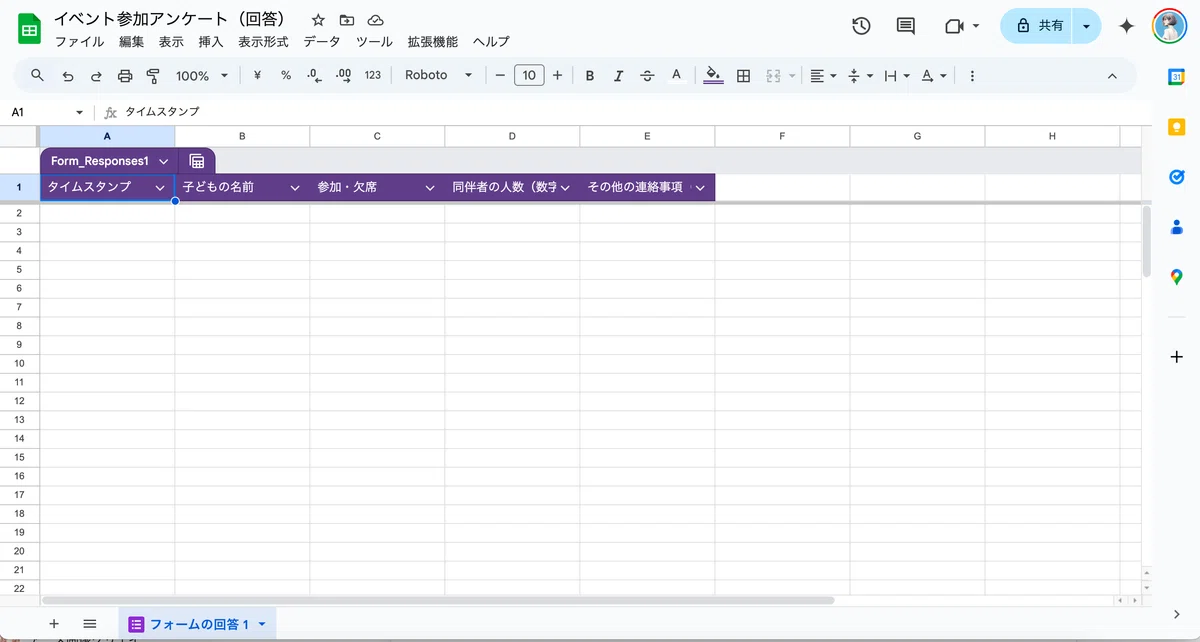
Task: Open the 拡張機能 menu
Action: pos(433,42)
